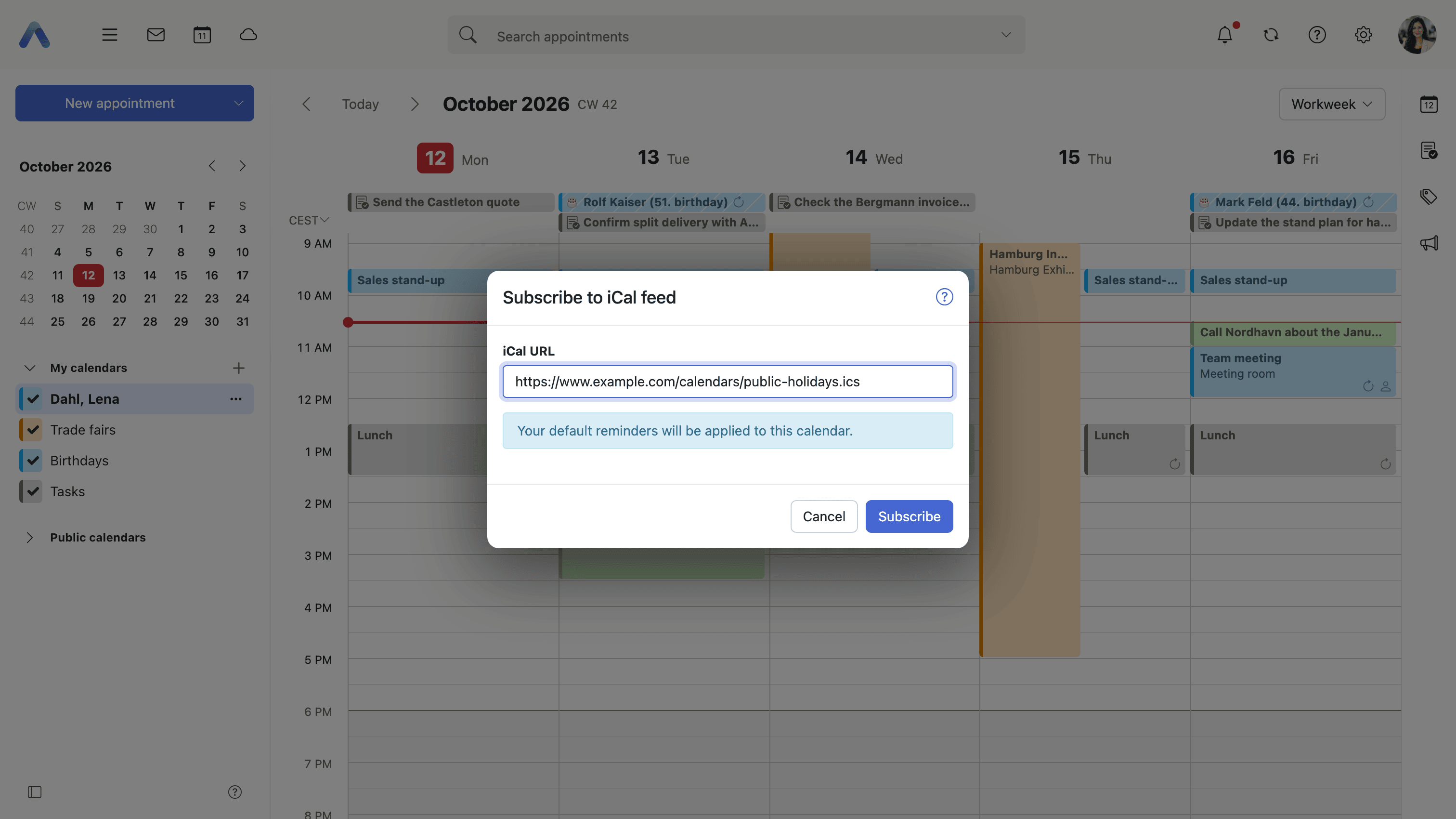Open the search options dropdown arrow
Image resolution: width=1456 pixels, height=819 pixels.
(1006, 35)
